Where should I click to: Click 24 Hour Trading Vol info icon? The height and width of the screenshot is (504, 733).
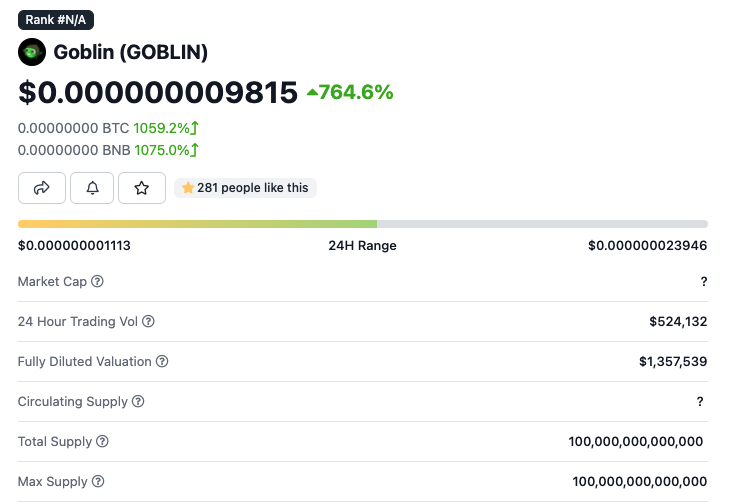149,322
